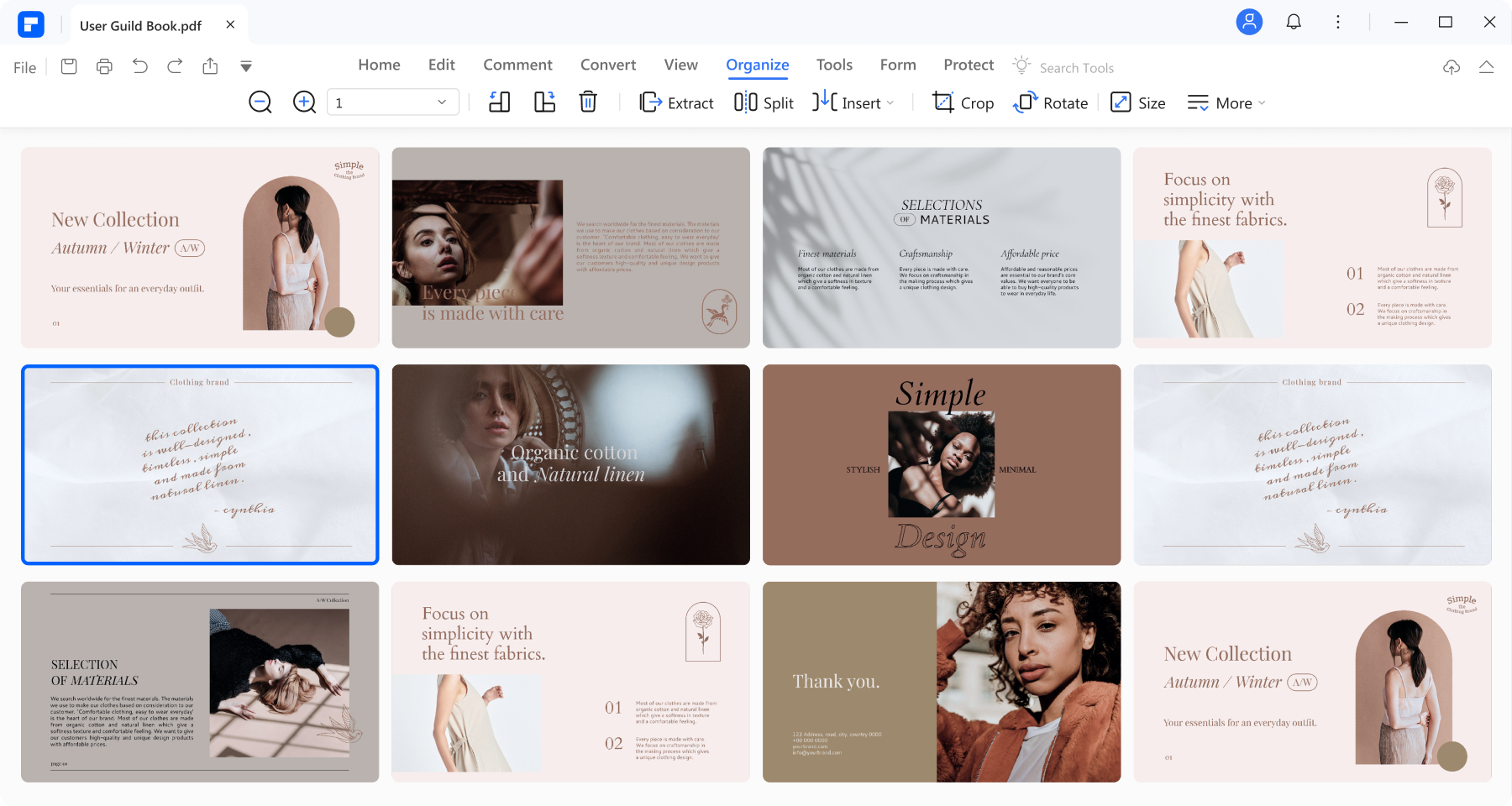Switch to the Home tab
1512x806 pixels.
click(379, 65)
